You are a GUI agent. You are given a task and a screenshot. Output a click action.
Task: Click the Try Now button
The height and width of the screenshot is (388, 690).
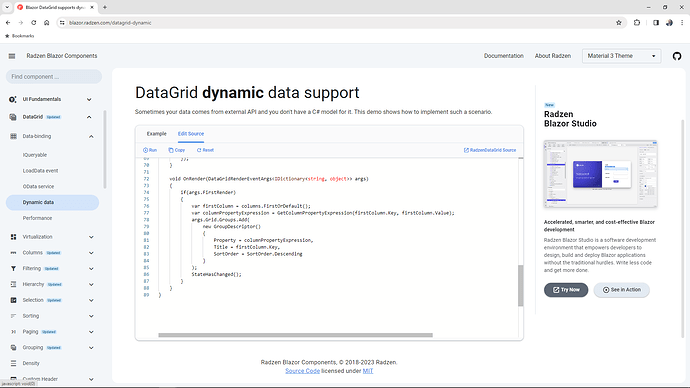[x=566, y=290]
